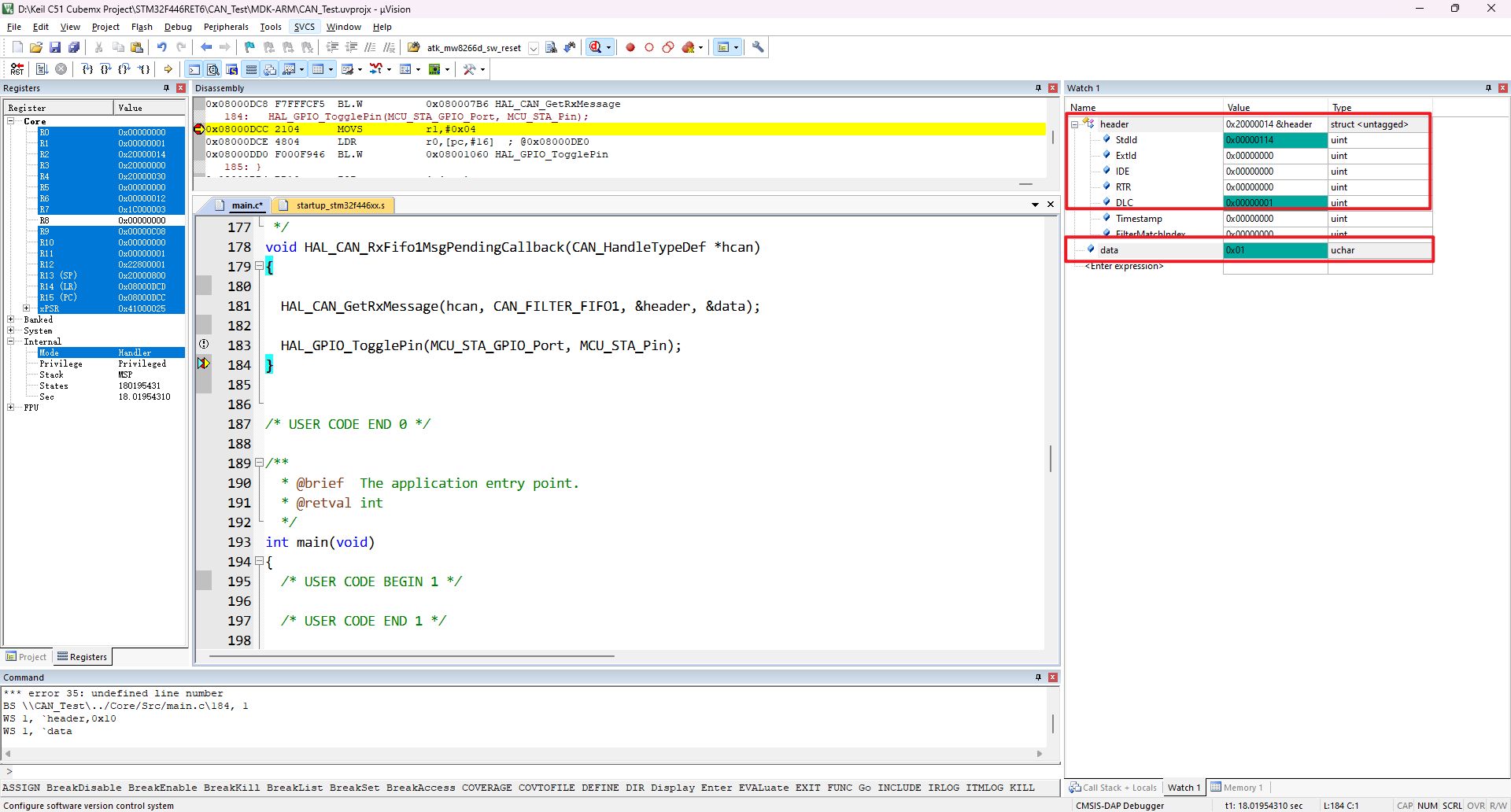1511x812 pixels.
Task: Click the Reset CPU (RST) icon
Action: click(17, 69)
